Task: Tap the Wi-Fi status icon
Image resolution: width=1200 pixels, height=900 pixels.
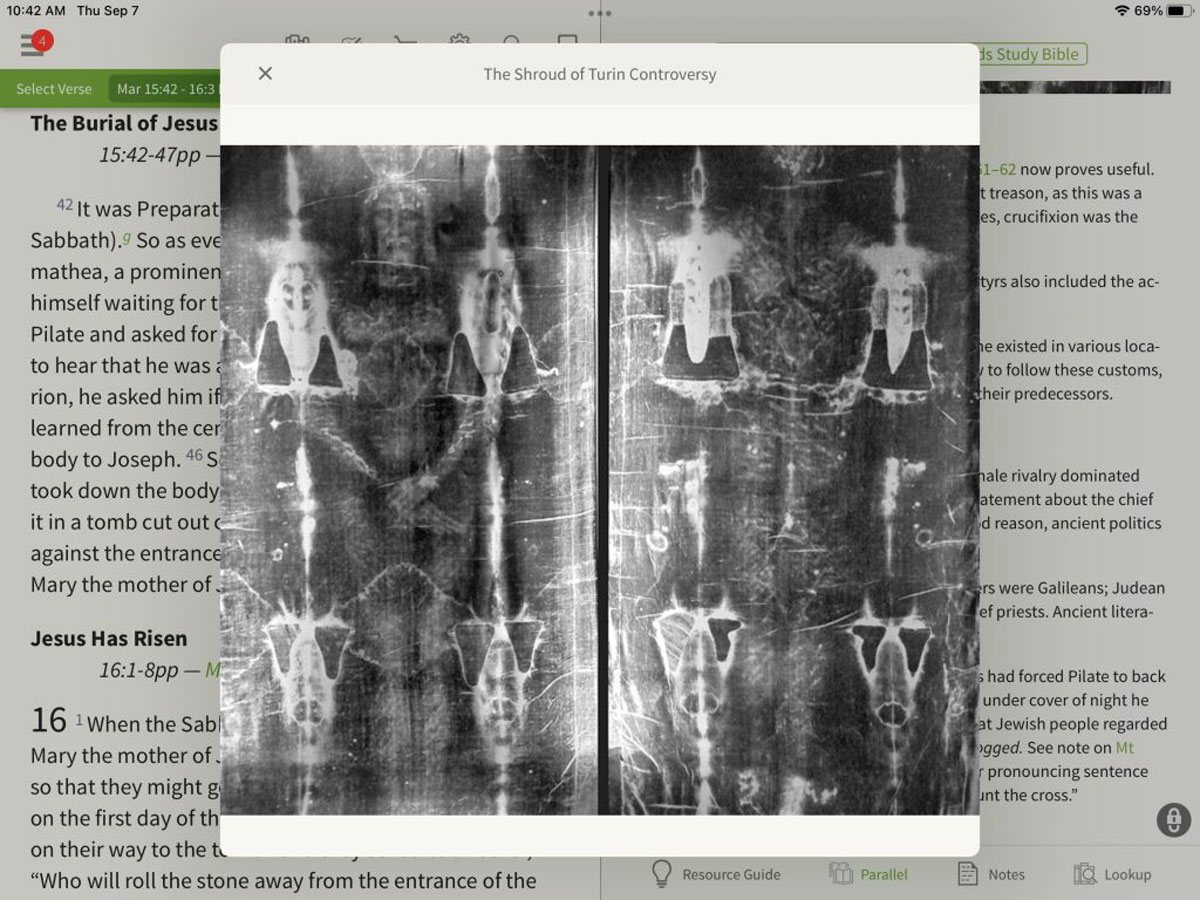Action: click(x=1122, y=11)
